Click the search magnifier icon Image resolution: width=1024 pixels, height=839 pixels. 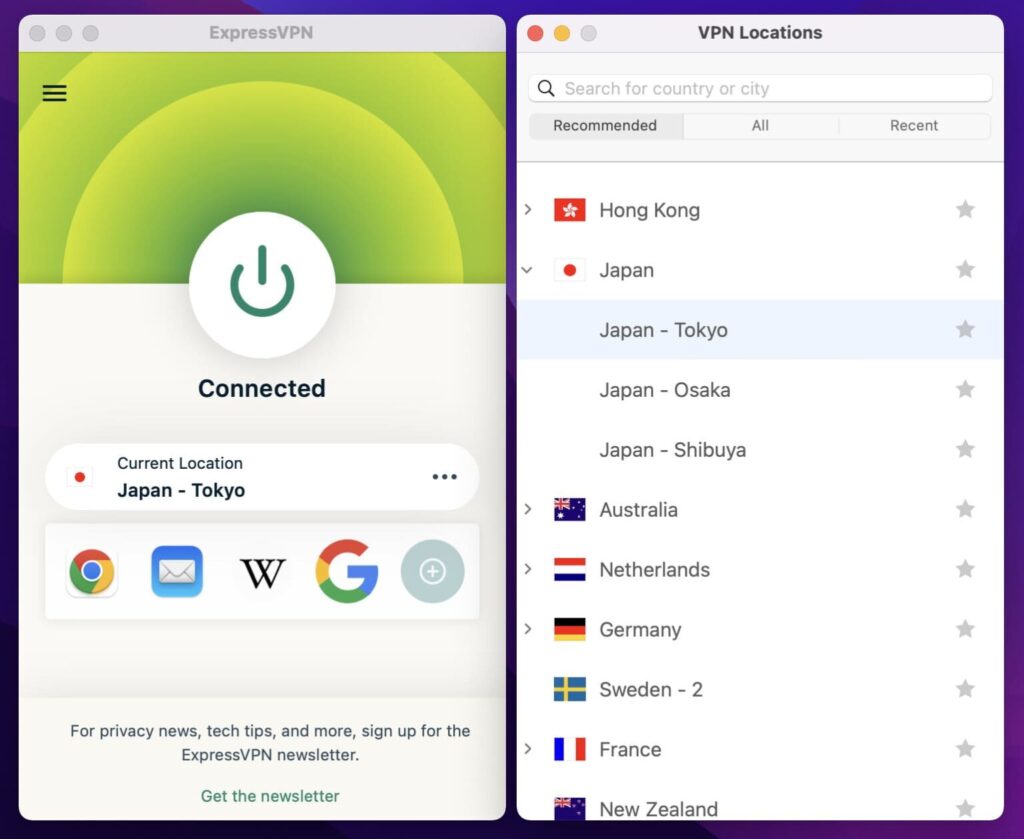546,88
